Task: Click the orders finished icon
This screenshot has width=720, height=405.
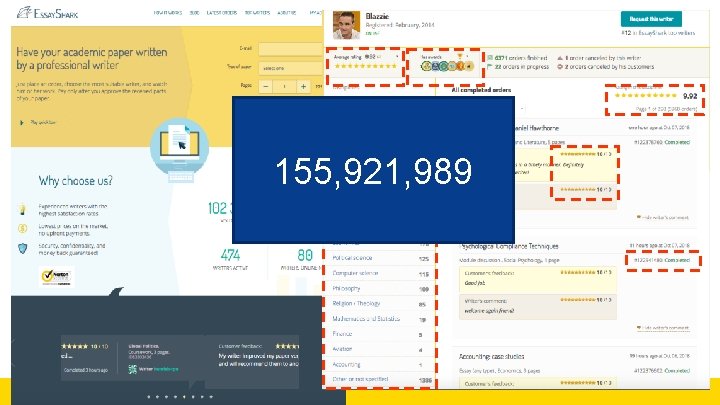Action: pos(490,58)
